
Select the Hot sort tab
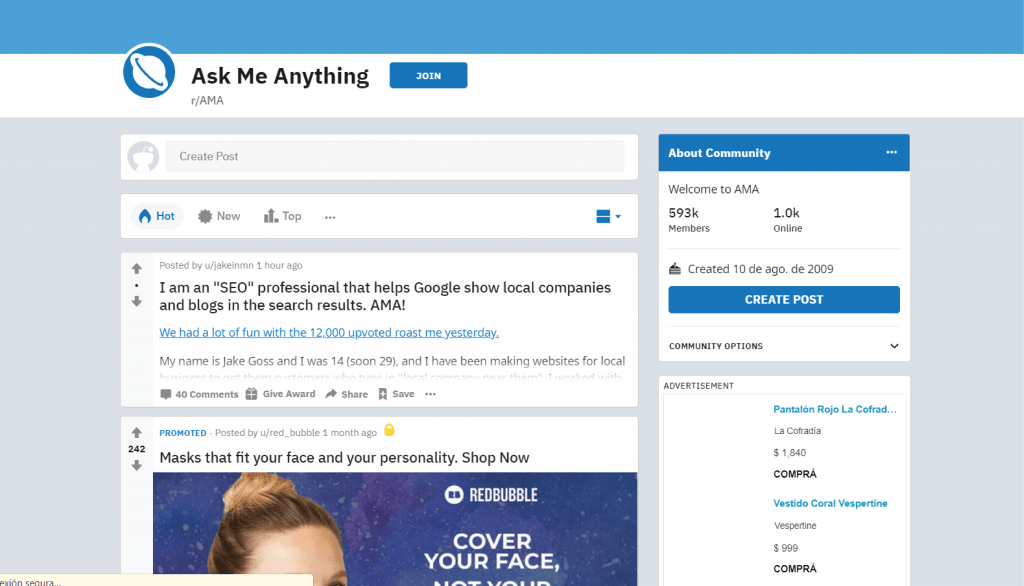pos(157,216)
